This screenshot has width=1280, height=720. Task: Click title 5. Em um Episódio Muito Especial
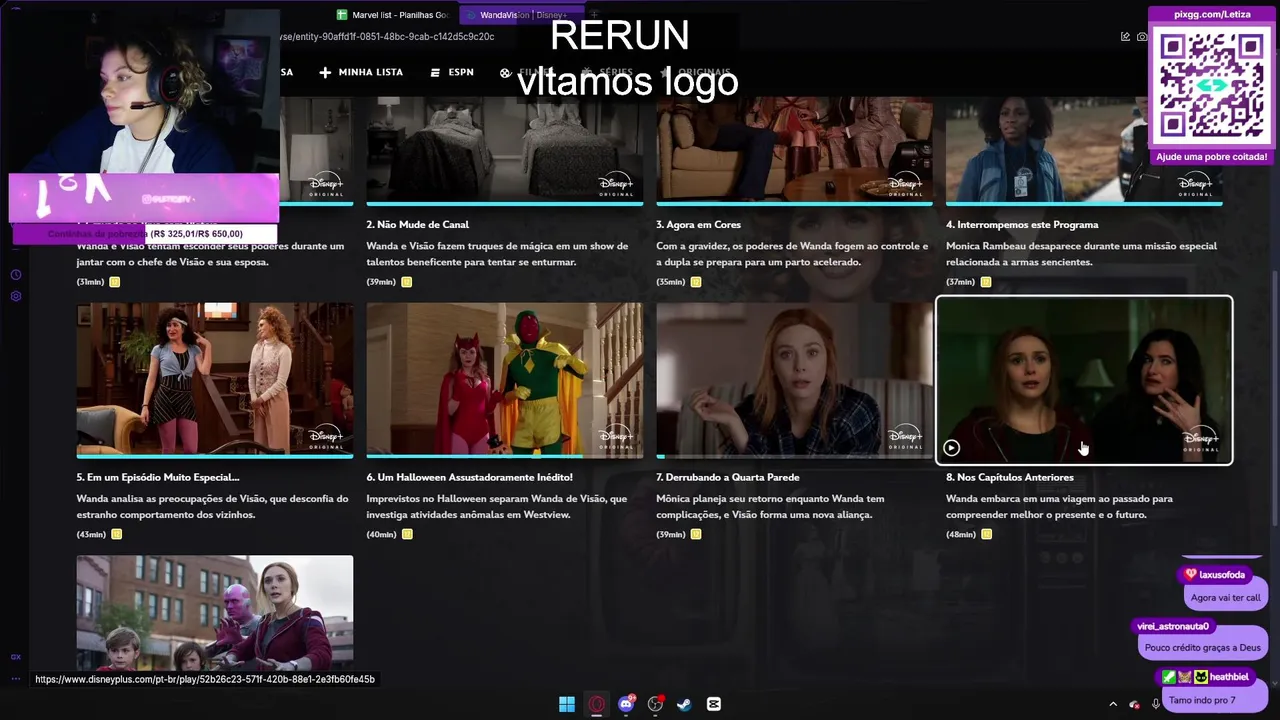(x=158, y=477)
